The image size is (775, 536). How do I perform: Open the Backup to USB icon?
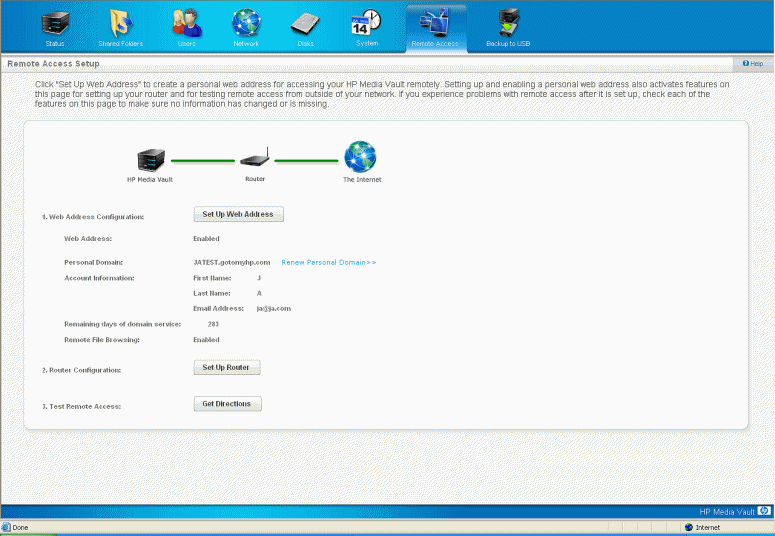coord(508,24)
